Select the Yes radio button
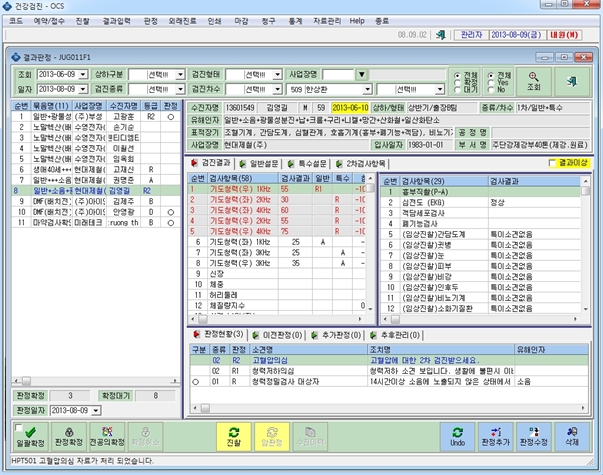This screenshot has width=603, height=475. click(x=491, y=82)
